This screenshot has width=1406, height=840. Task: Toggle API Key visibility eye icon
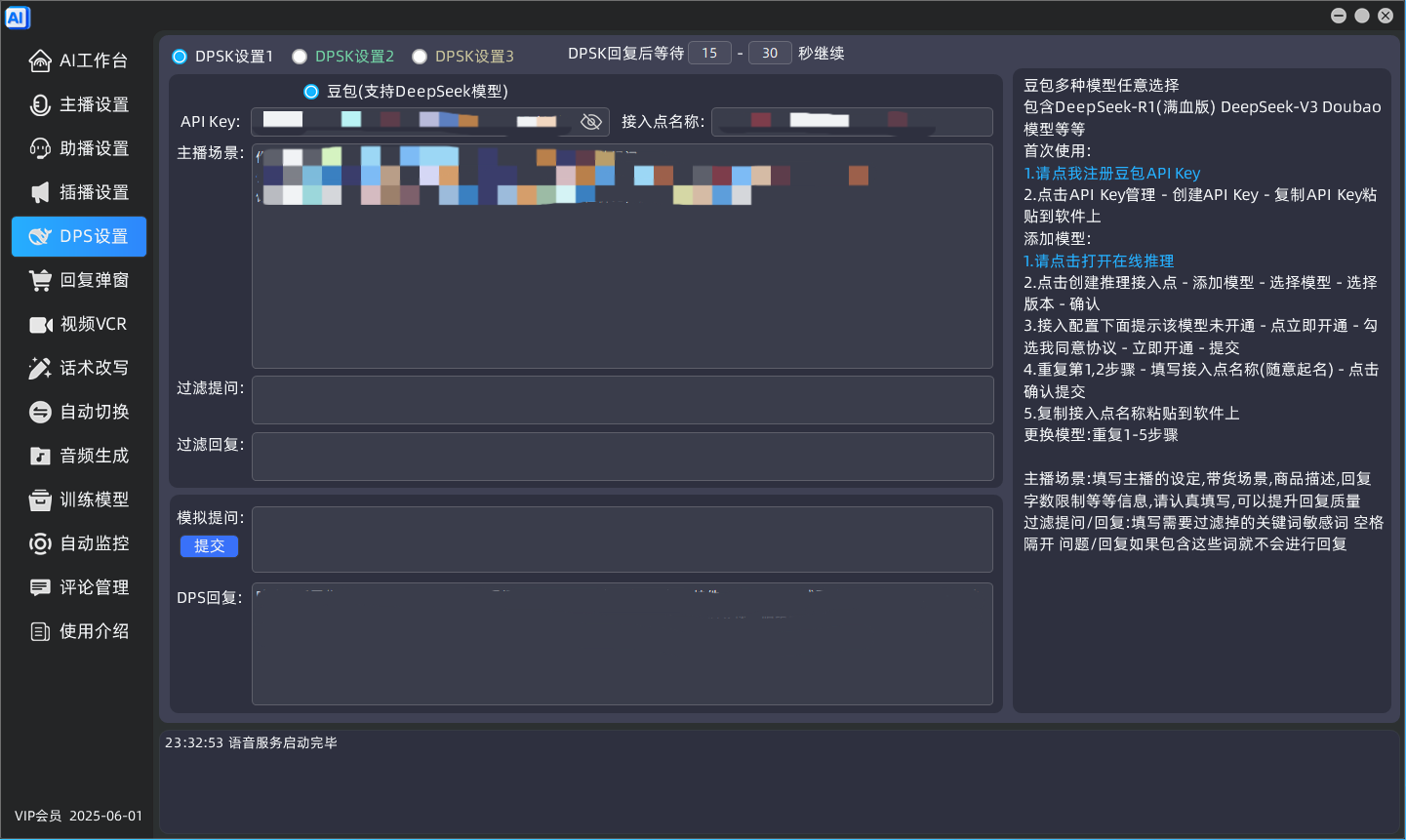(590, 122)
